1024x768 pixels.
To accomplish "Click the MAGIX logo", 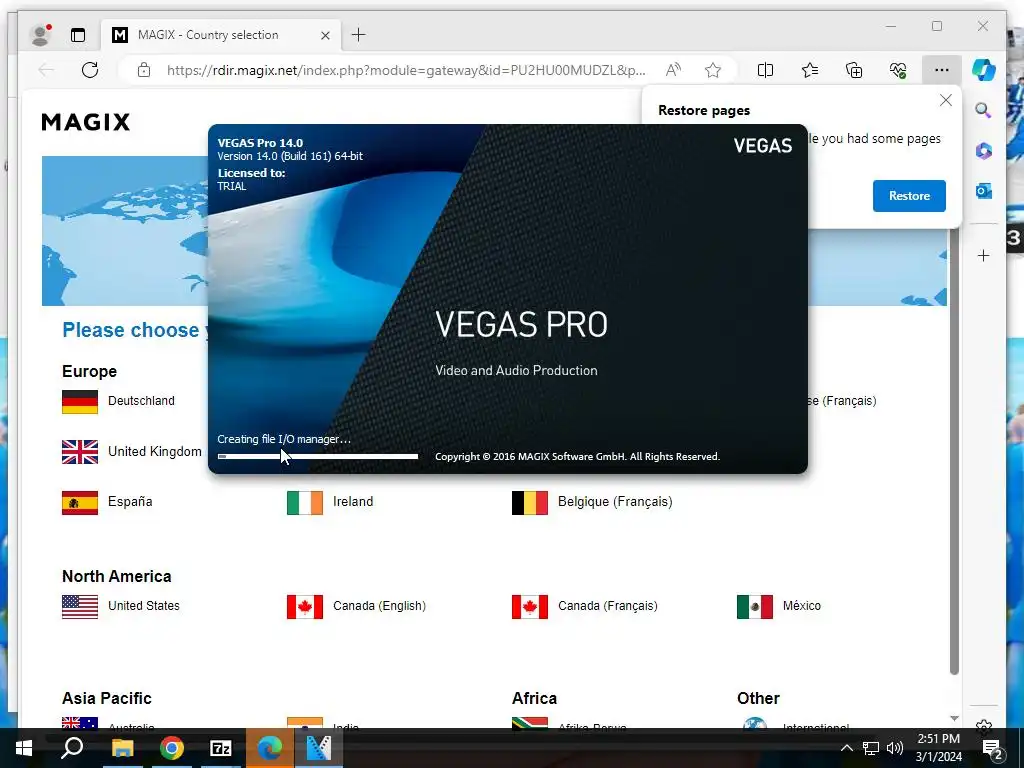I will click(x=86, y=122).
